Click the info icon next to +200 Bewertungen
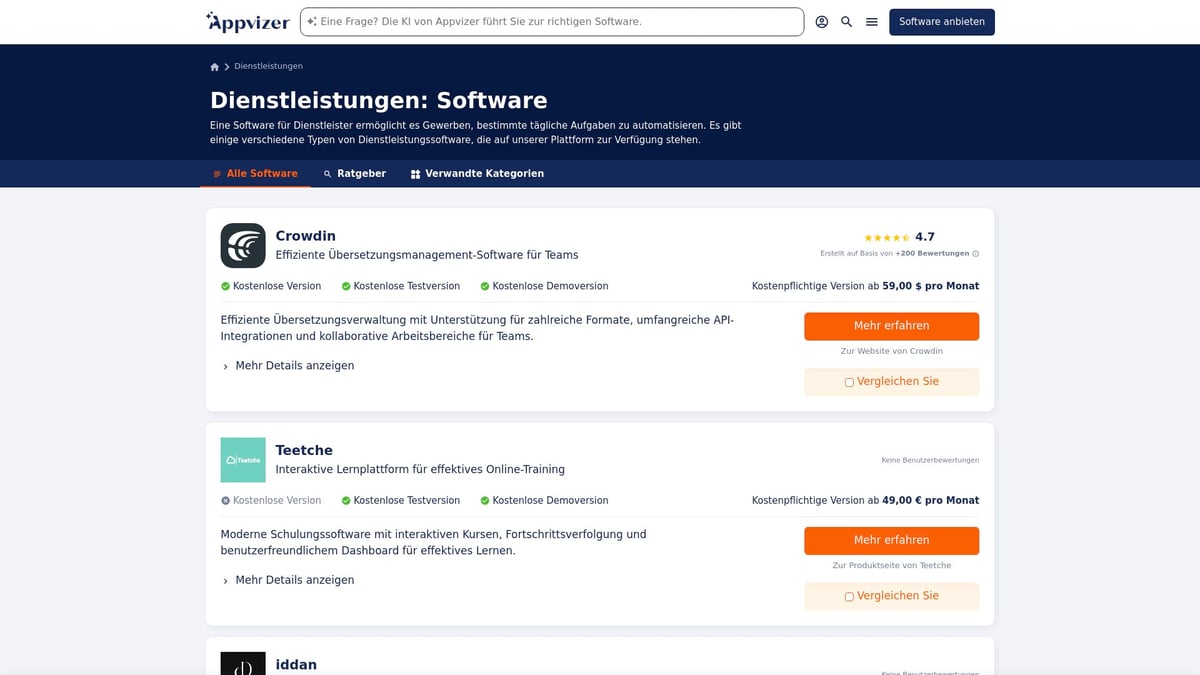The image size is (1200, 675). pyautogui.click(x=976, y=254)
